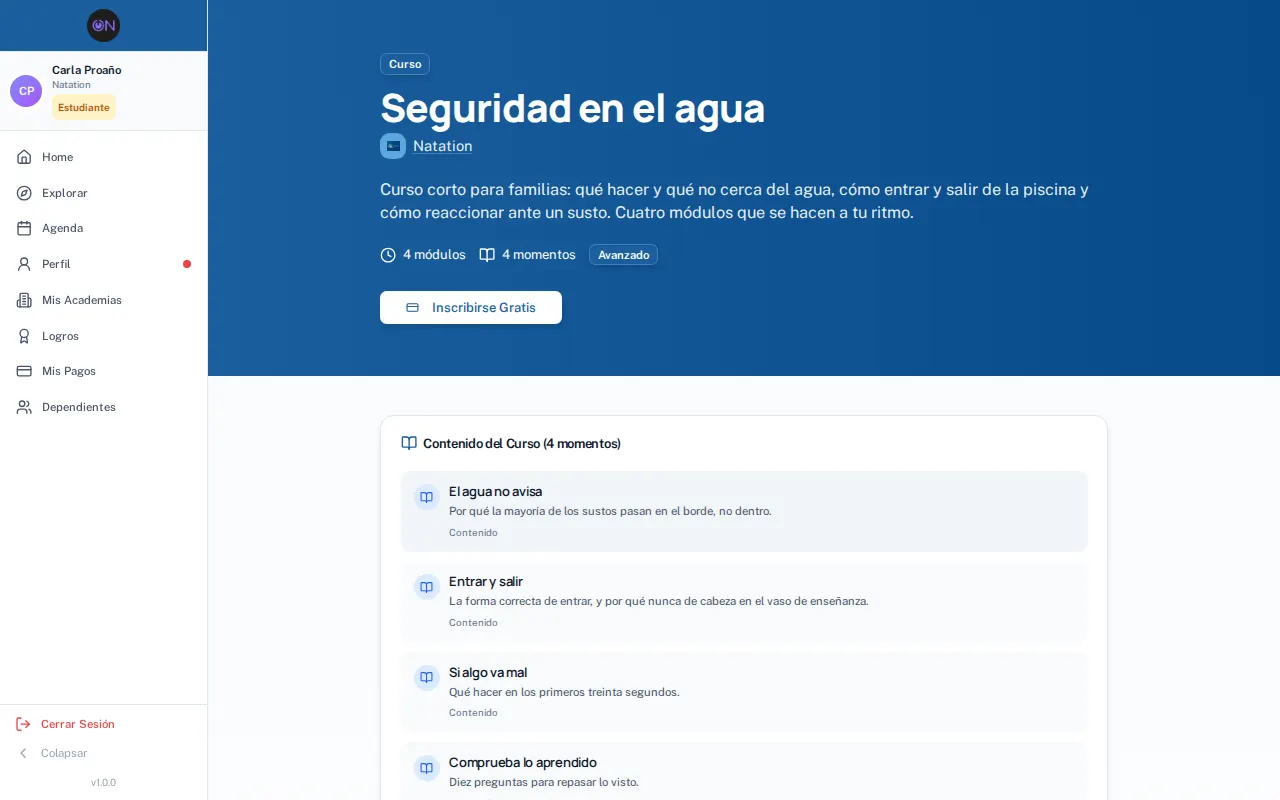Open the 'Comprueba lo aprendido' module title
Screen dimensions: 1280x800
coord(523,762)
